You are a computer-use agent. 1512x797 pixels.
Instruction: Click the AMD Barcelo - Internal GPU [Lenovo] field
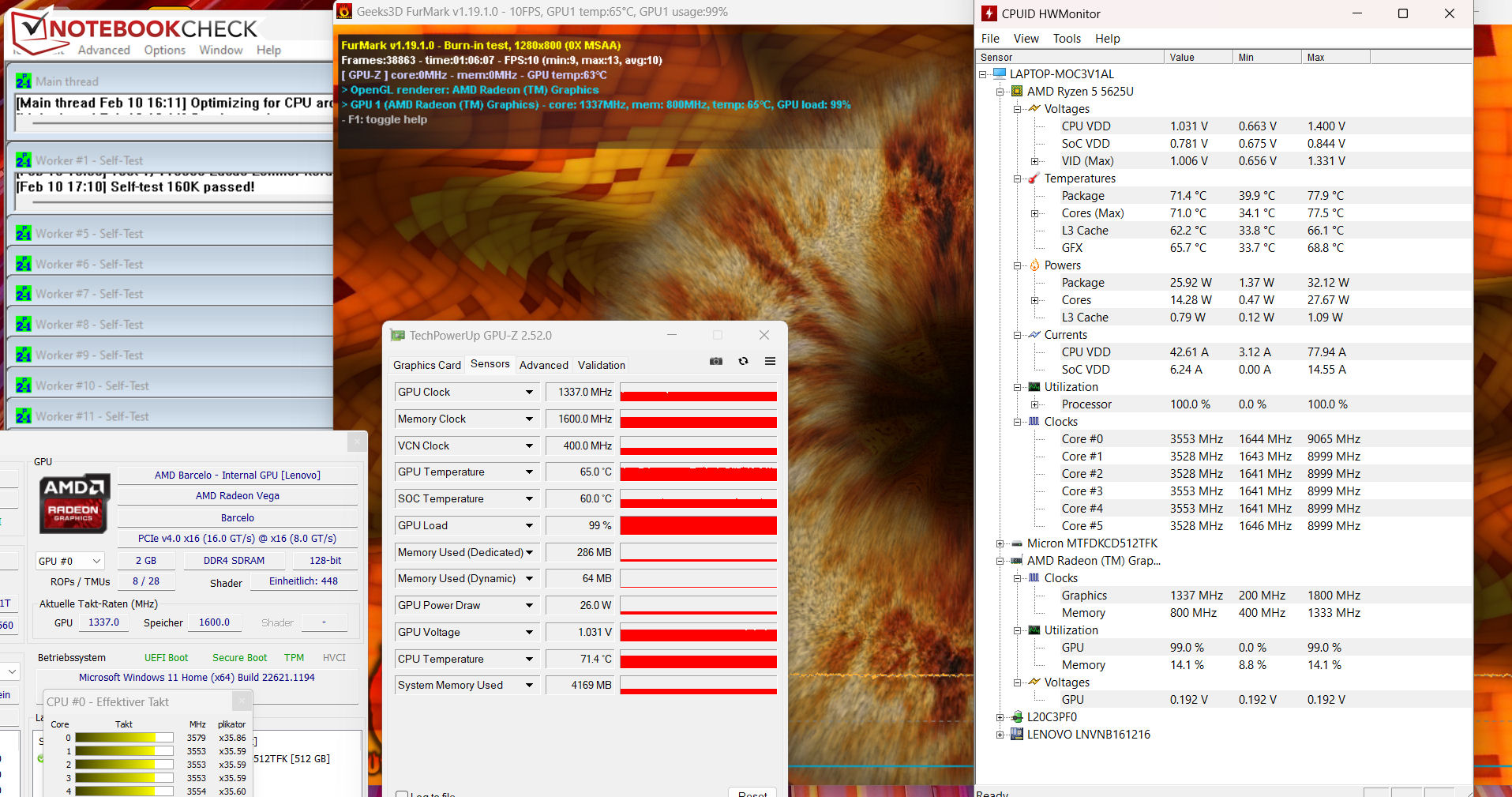click(237, 475)
